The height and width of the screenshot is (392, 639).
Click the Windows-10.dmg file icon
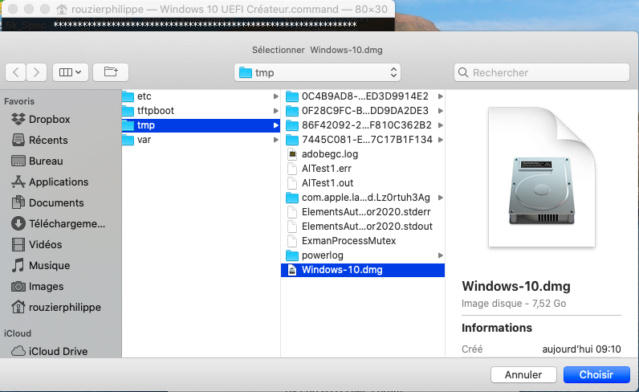coord(292,270)
